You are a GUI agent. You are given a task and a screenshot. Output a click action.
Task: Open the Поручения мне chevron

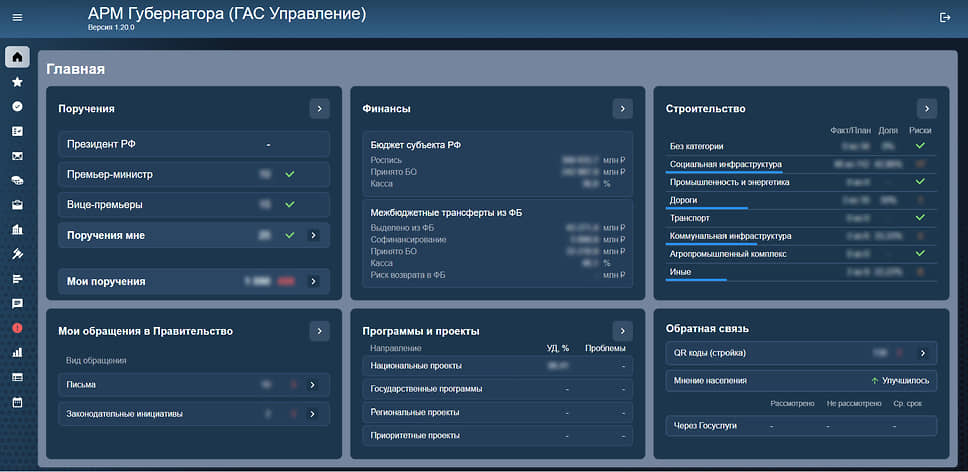click(314, 235)
